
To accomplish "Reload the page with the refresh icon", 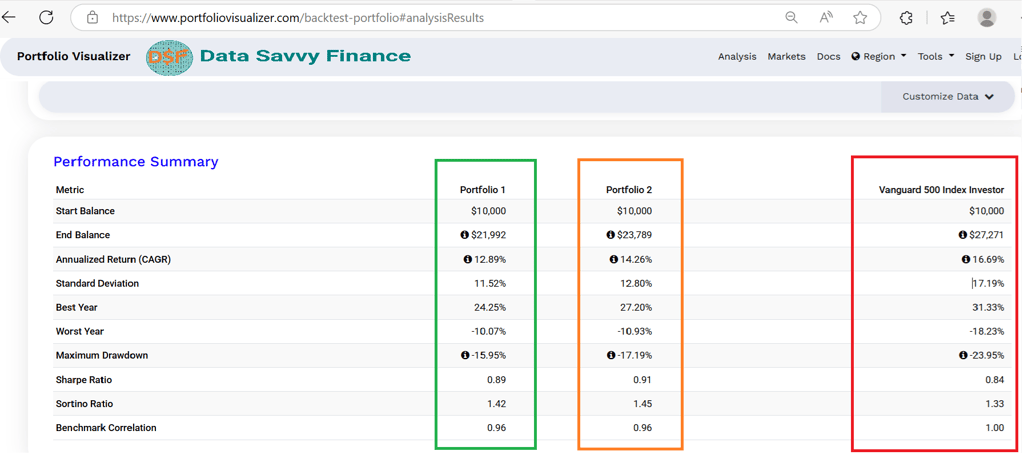I will [46, 18].
